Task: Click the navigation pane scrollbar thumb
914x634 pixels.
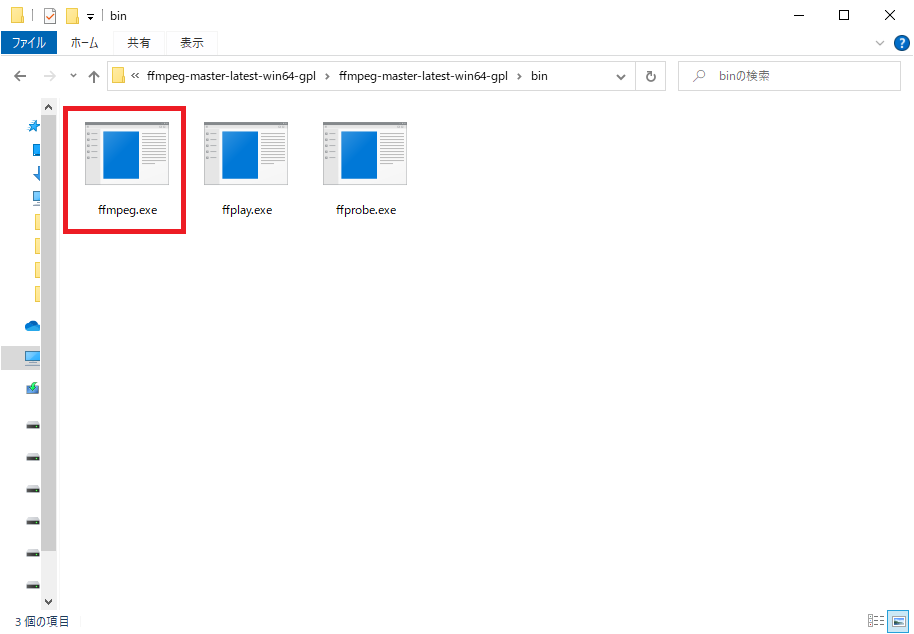Action: pos(48,333)
